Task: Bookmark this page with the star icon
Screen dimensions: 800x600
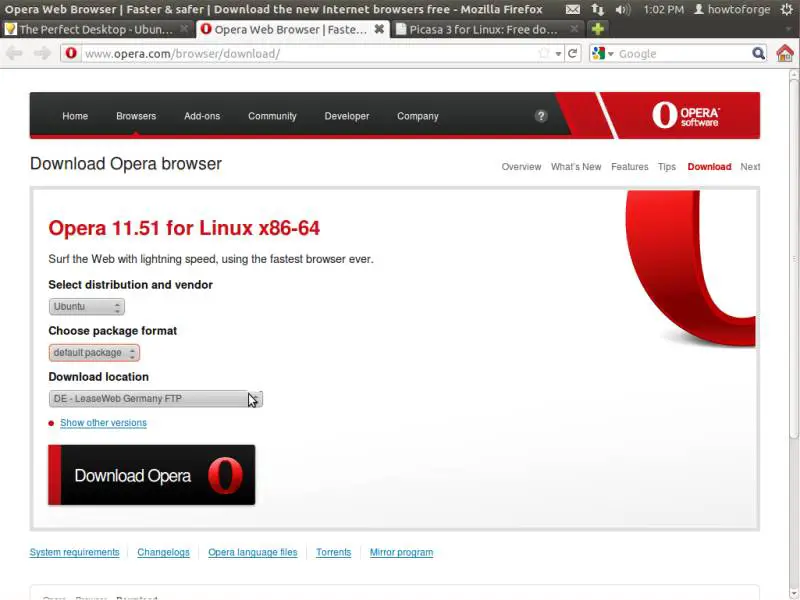Action: 544,53
